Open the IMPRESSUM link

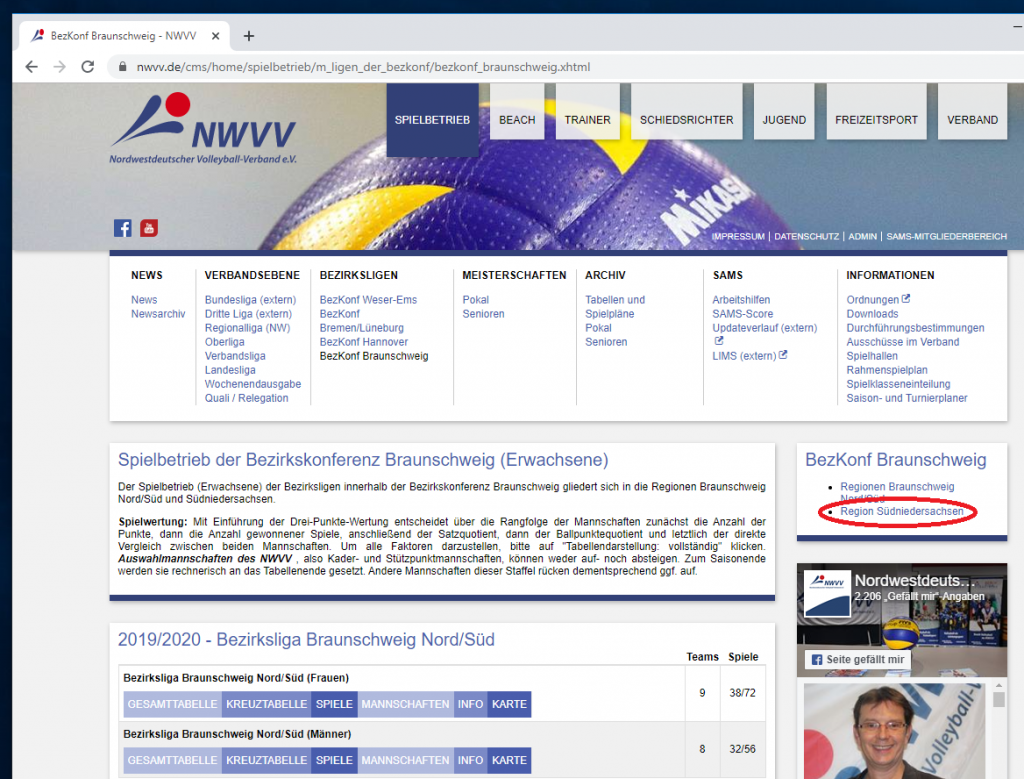coord(738,236)
